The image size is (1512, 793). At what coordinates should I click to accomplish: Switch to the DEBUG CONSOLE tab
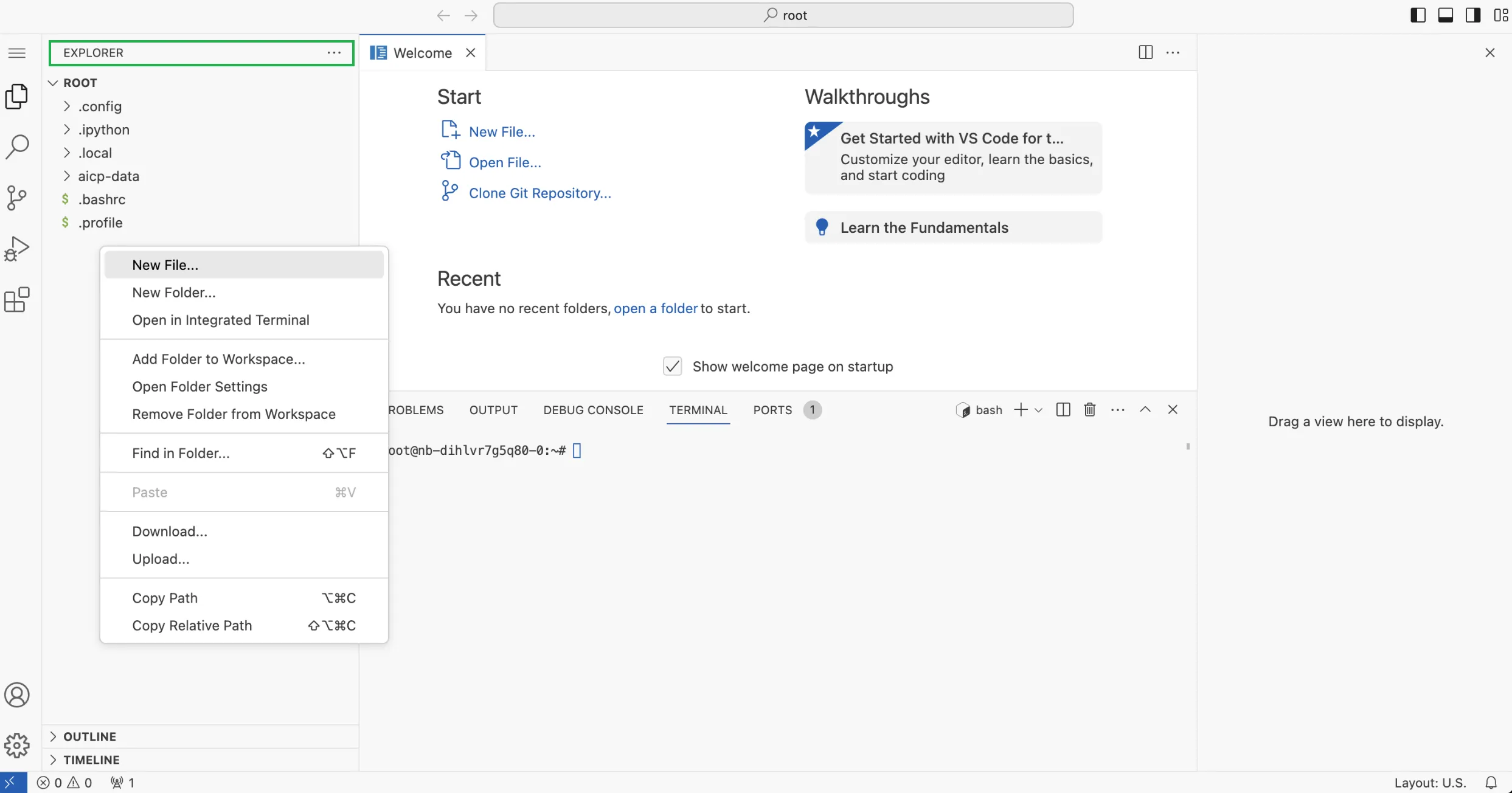593,410
